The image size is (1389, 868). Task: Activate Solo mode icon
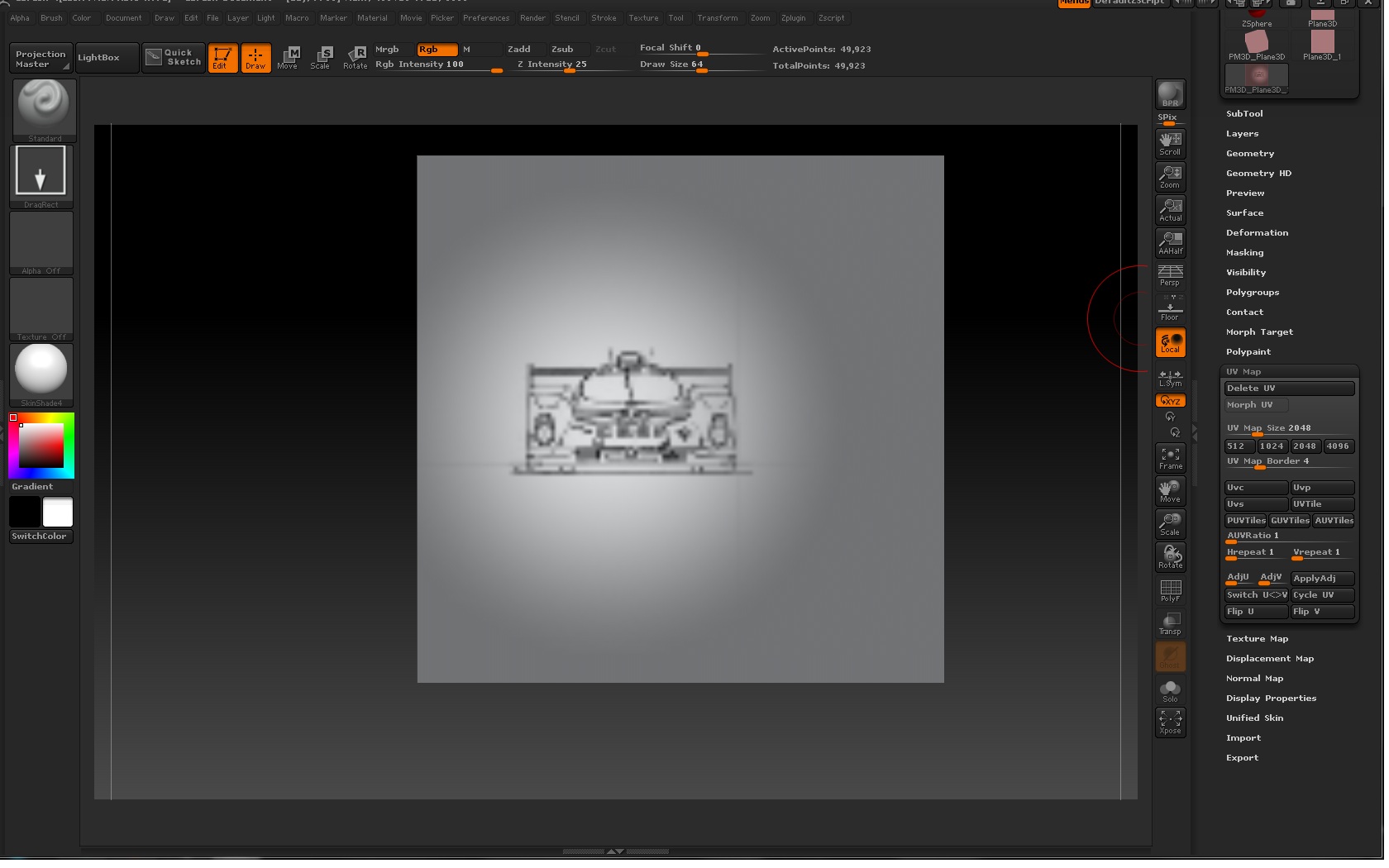click(1170, 689)
